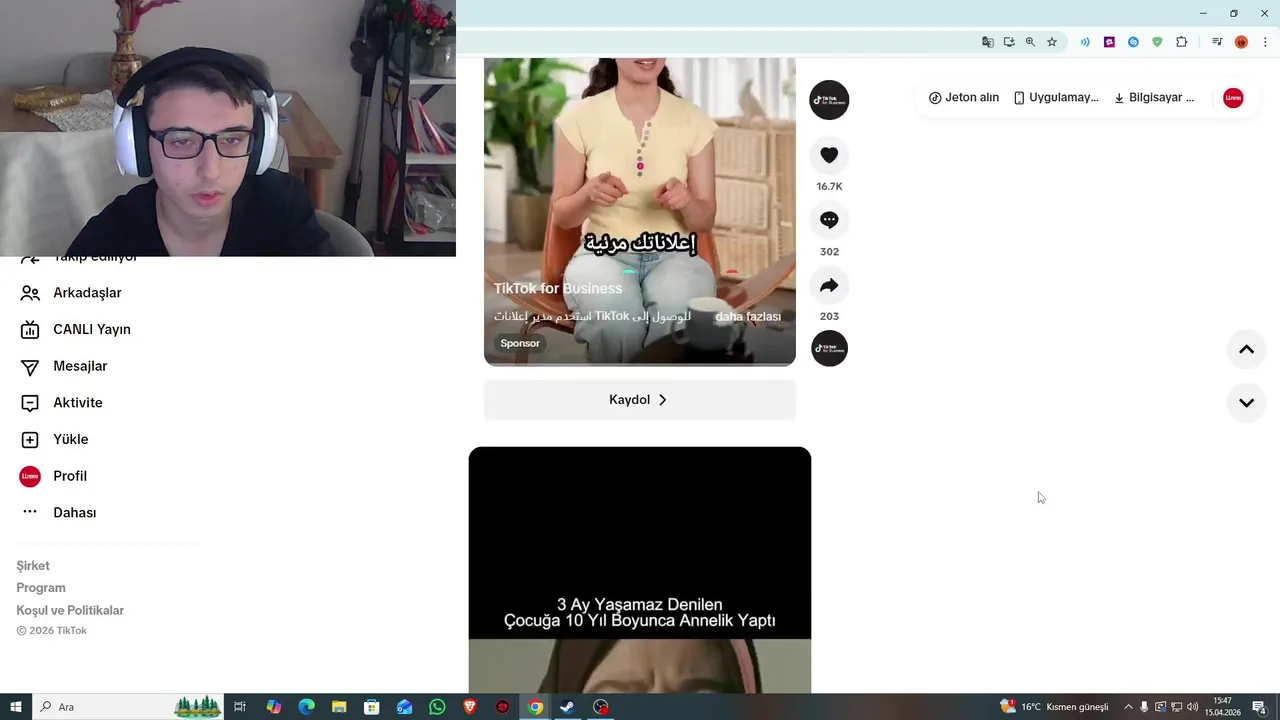This screenshot has height=720, width=1280.
Task: Click the Sponsor badge on the video
Action: (520, 343)
